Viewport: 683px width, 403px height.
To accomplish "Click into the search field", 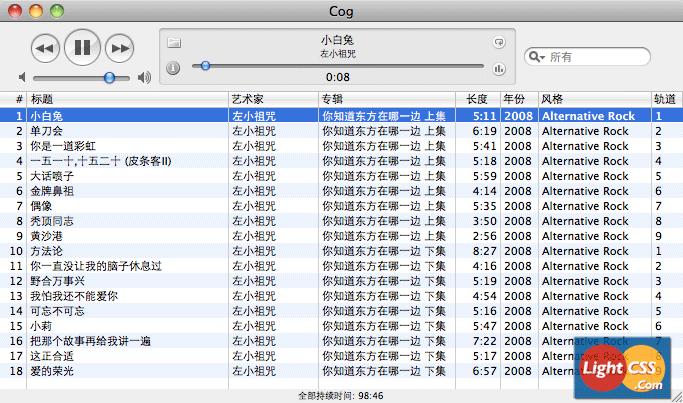I will coord(595,58).
